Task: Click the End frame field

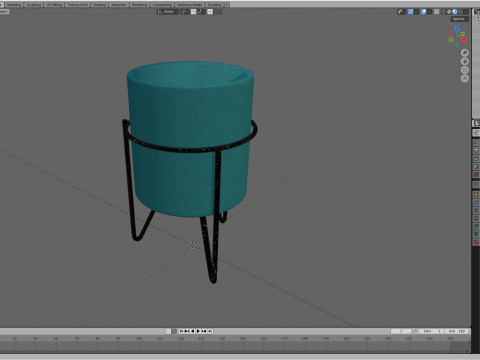Action: point(456,331)
